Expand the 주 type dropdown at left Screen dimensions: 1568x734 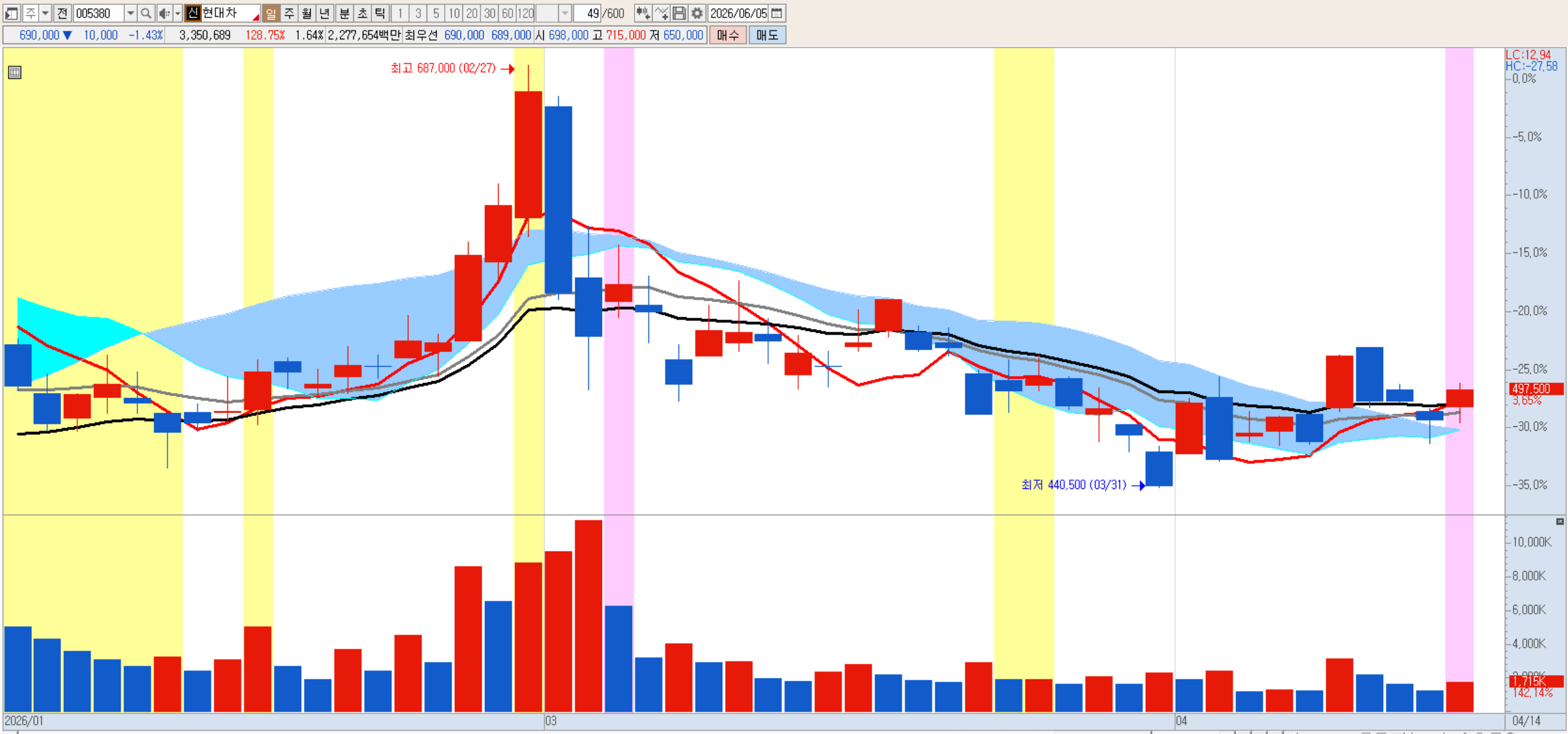click(x=45, y=13)
